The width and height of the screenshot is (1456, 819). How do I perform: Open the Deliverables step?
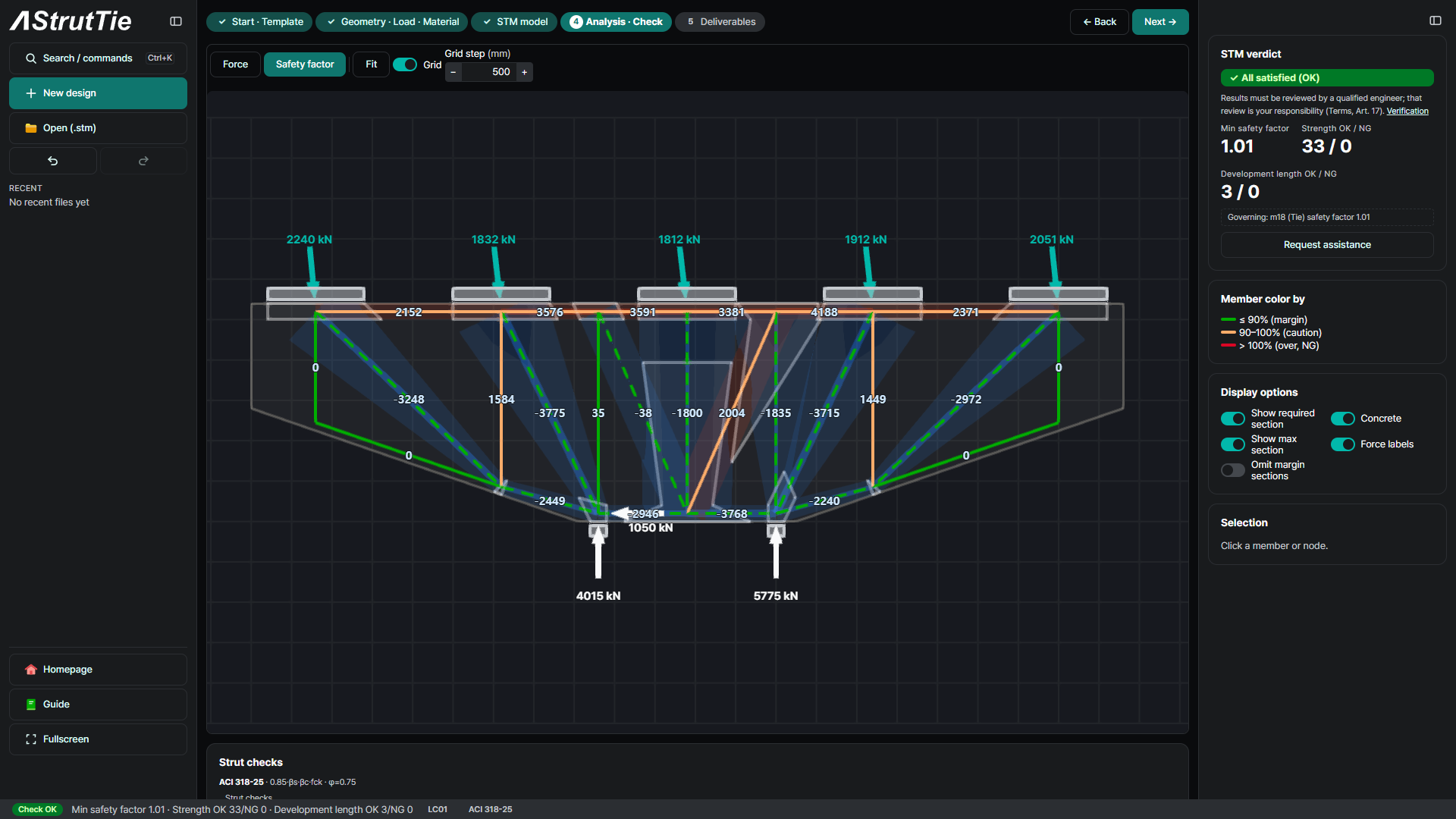(720, 22)
